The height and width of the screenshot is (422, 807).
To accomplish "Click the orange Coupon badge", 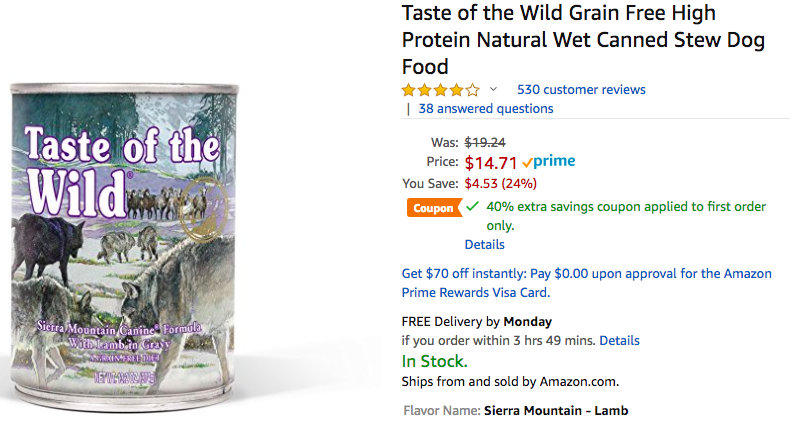I will (433, 208).
